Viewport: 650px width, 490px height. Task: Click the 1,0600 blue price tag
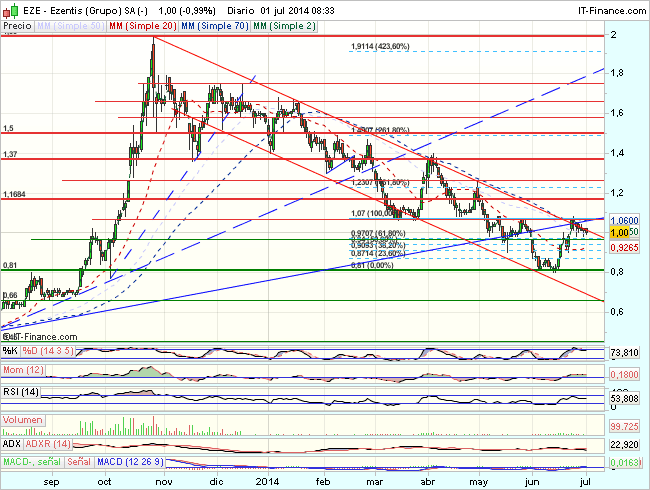(x=625, y=220)
